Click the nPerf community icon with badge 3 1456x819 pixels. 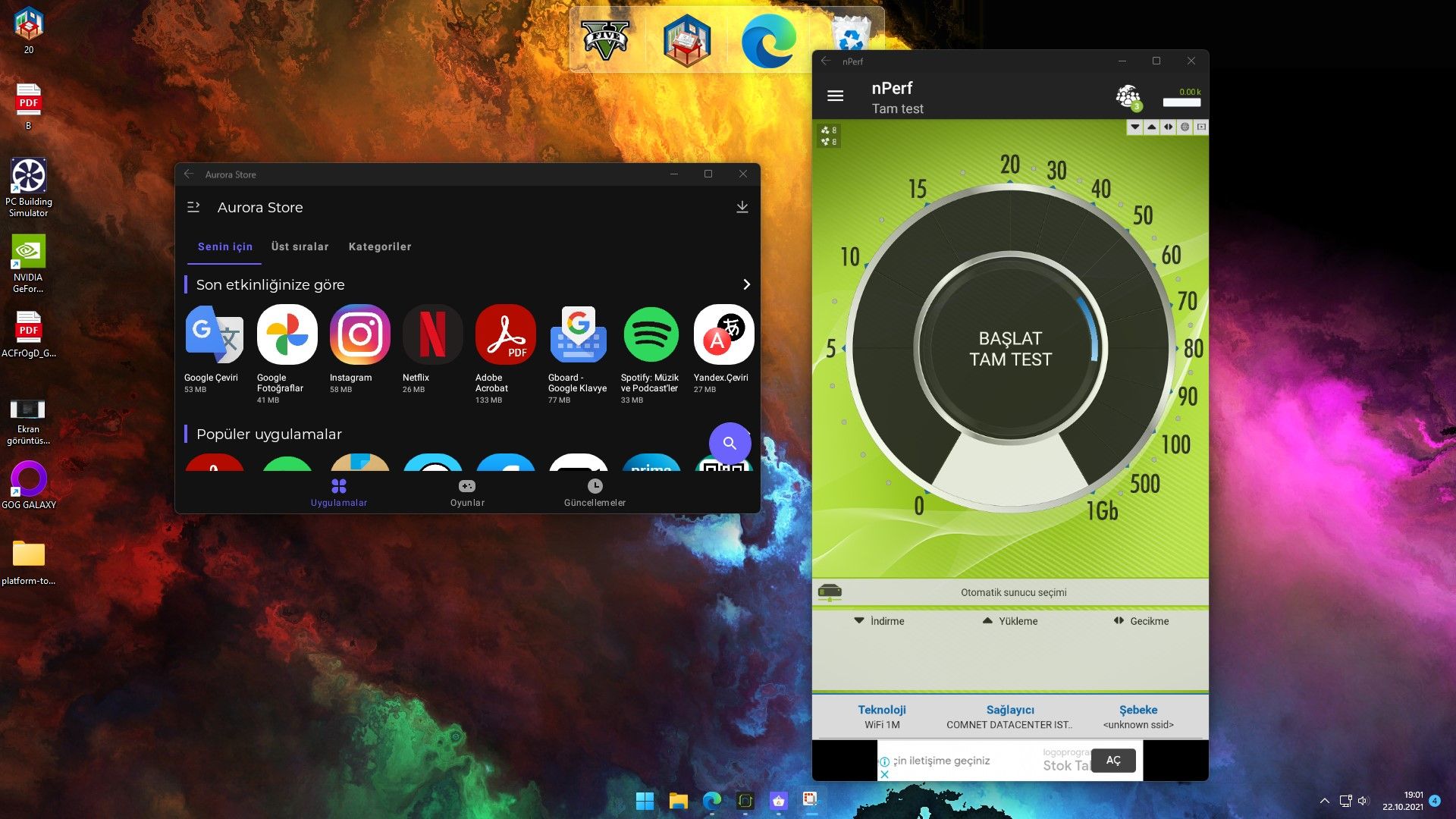click(1128, 96)
